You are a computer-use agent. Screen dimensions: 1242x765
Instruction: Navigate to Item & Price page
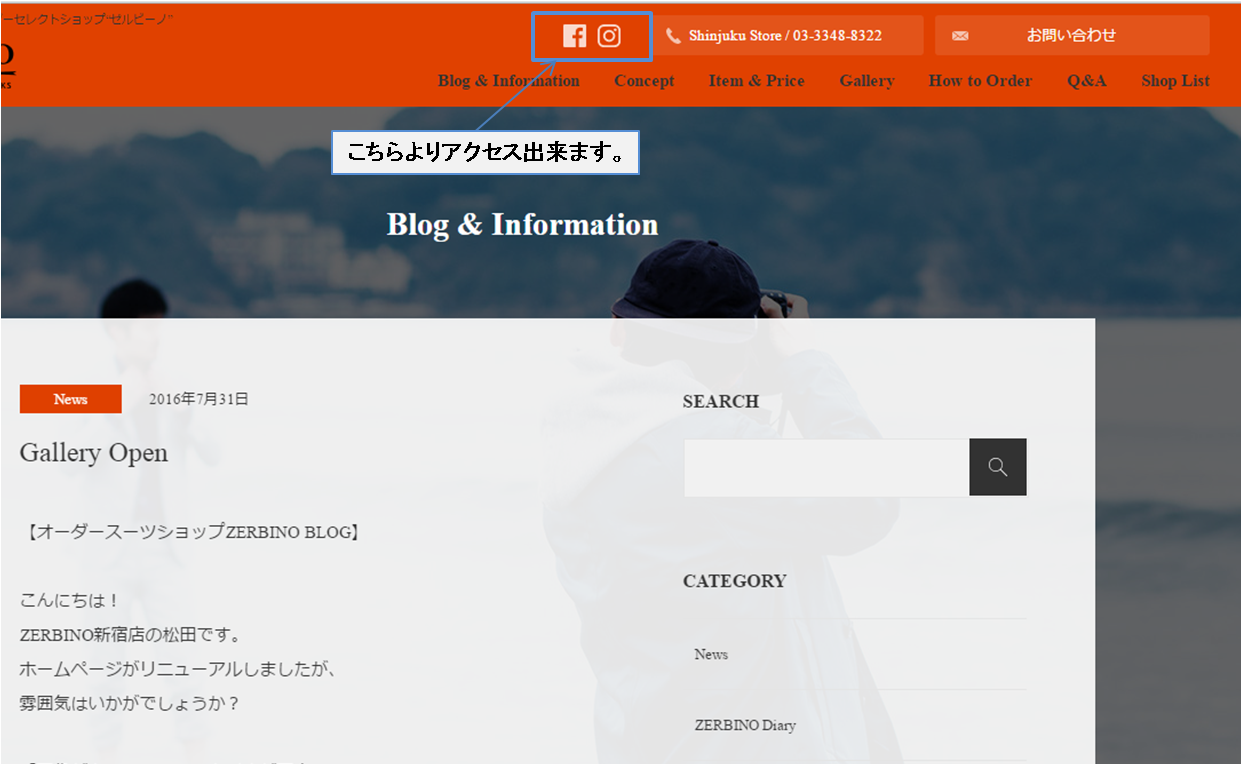(756, 81)
